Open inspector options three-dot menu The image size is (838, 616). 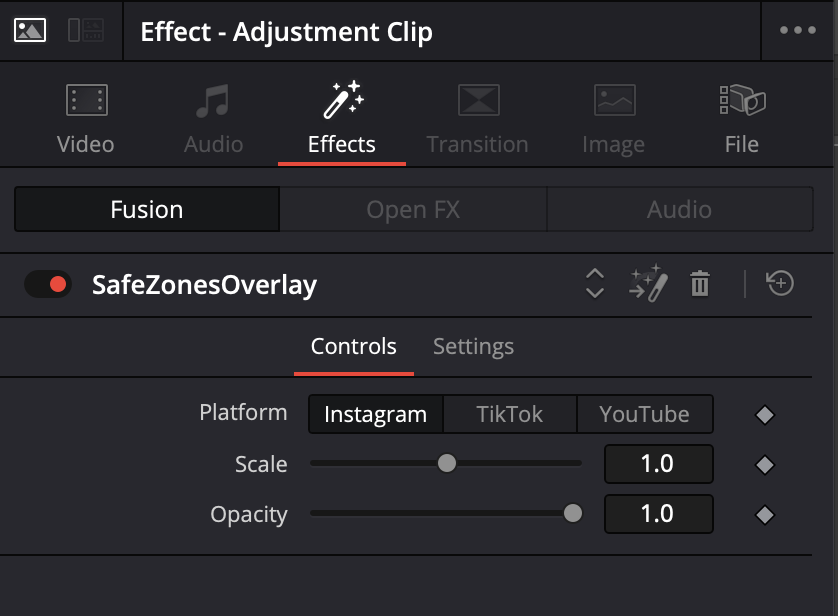(797, 30)
